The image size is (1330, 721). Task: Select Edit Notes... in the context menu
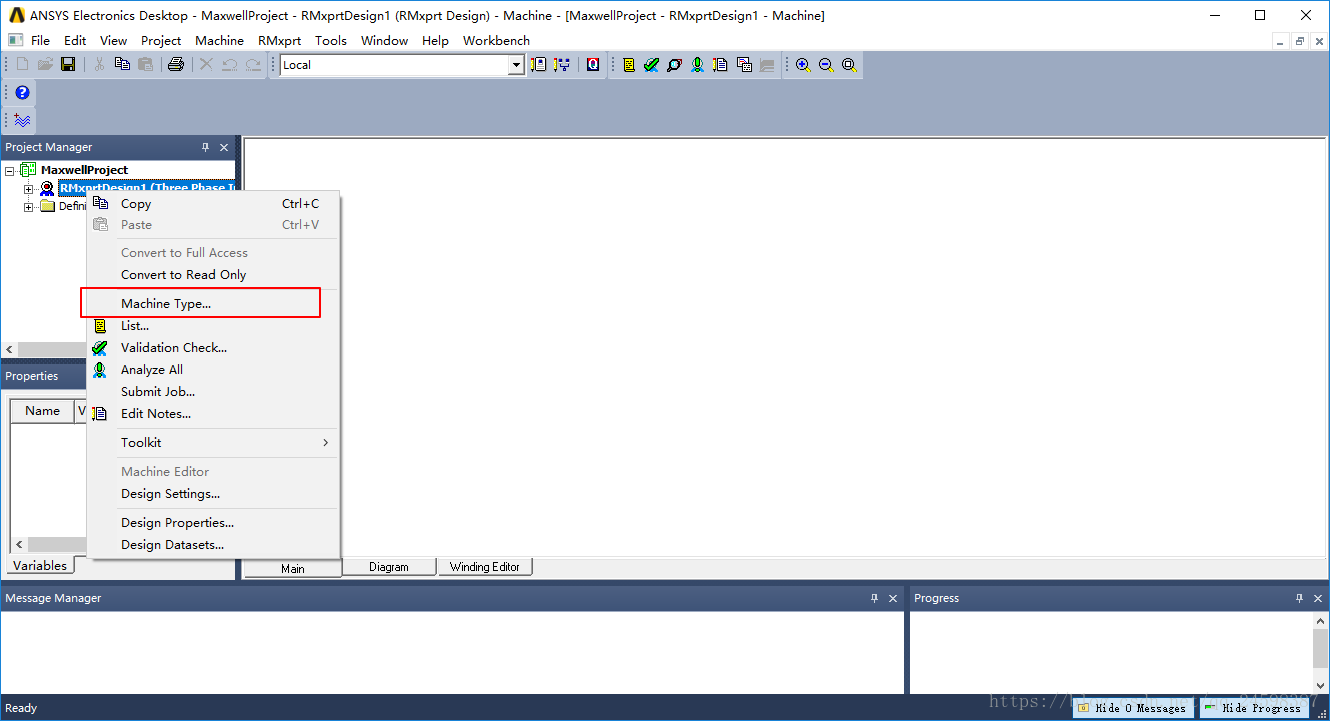[212, 413]
